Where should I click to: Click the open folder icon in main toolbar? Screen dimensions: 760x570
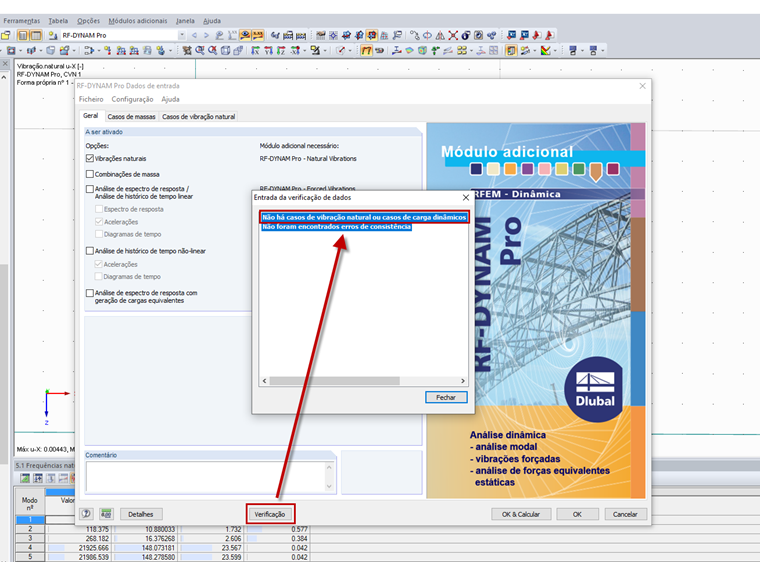point(5,35)
